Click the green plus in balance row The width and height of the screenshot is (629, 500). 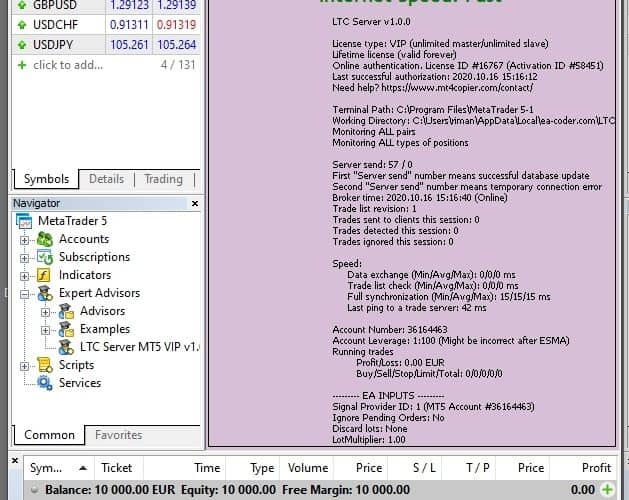(x=607, y=490)
